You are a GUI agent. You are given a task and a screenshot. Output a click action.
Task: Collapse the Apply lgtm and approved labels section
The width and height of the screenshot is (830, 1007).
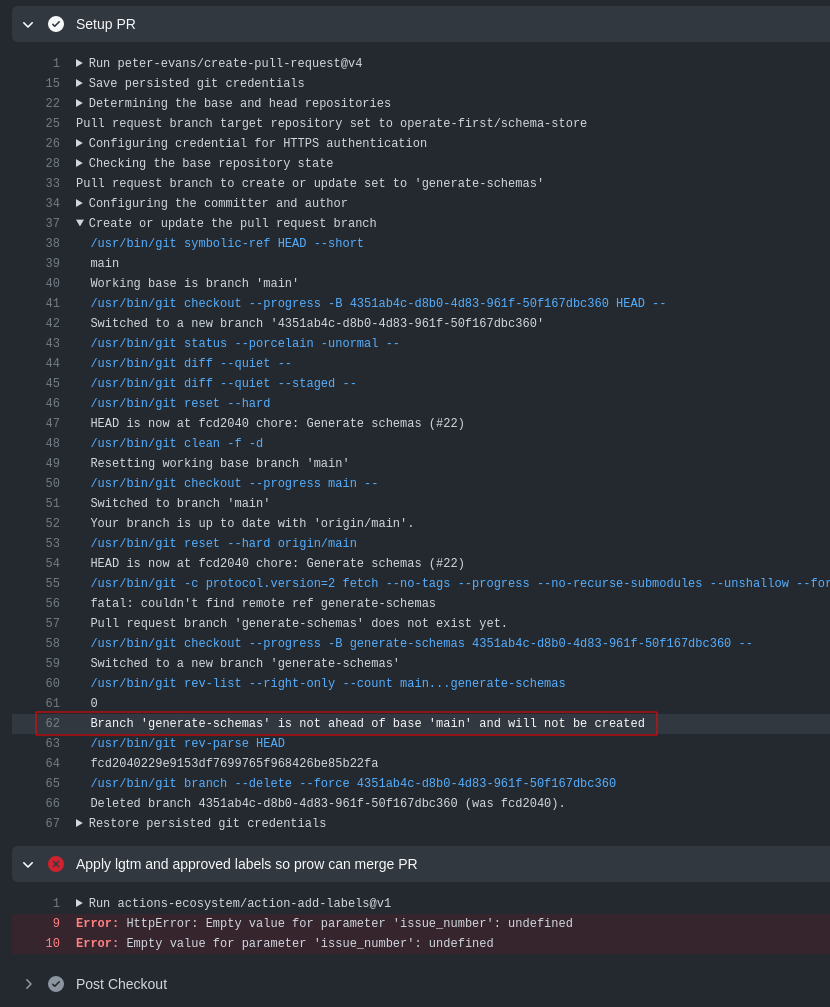27,864
